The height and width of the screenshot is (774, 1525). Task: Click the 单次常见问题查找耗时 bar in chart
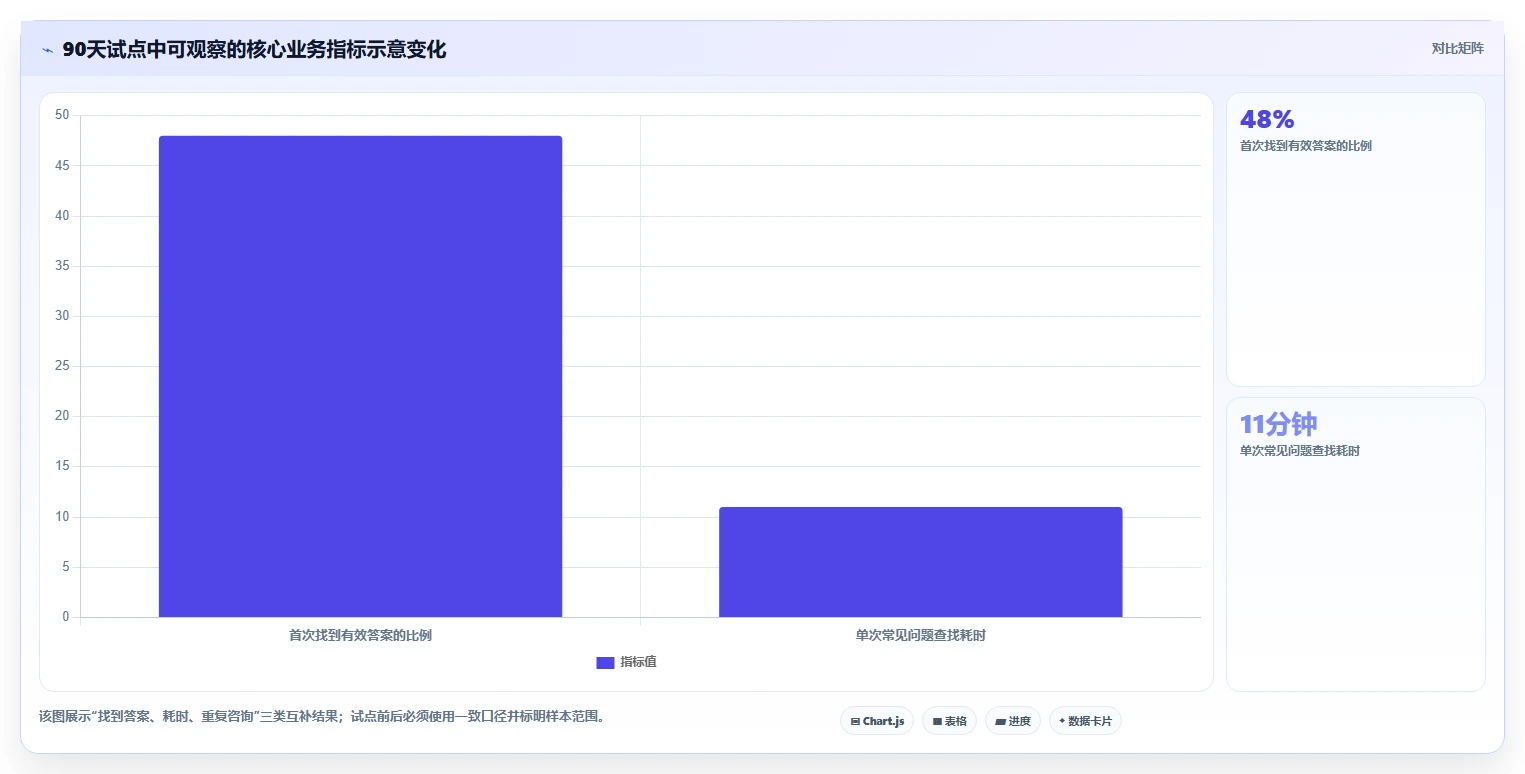click(920, 562)
